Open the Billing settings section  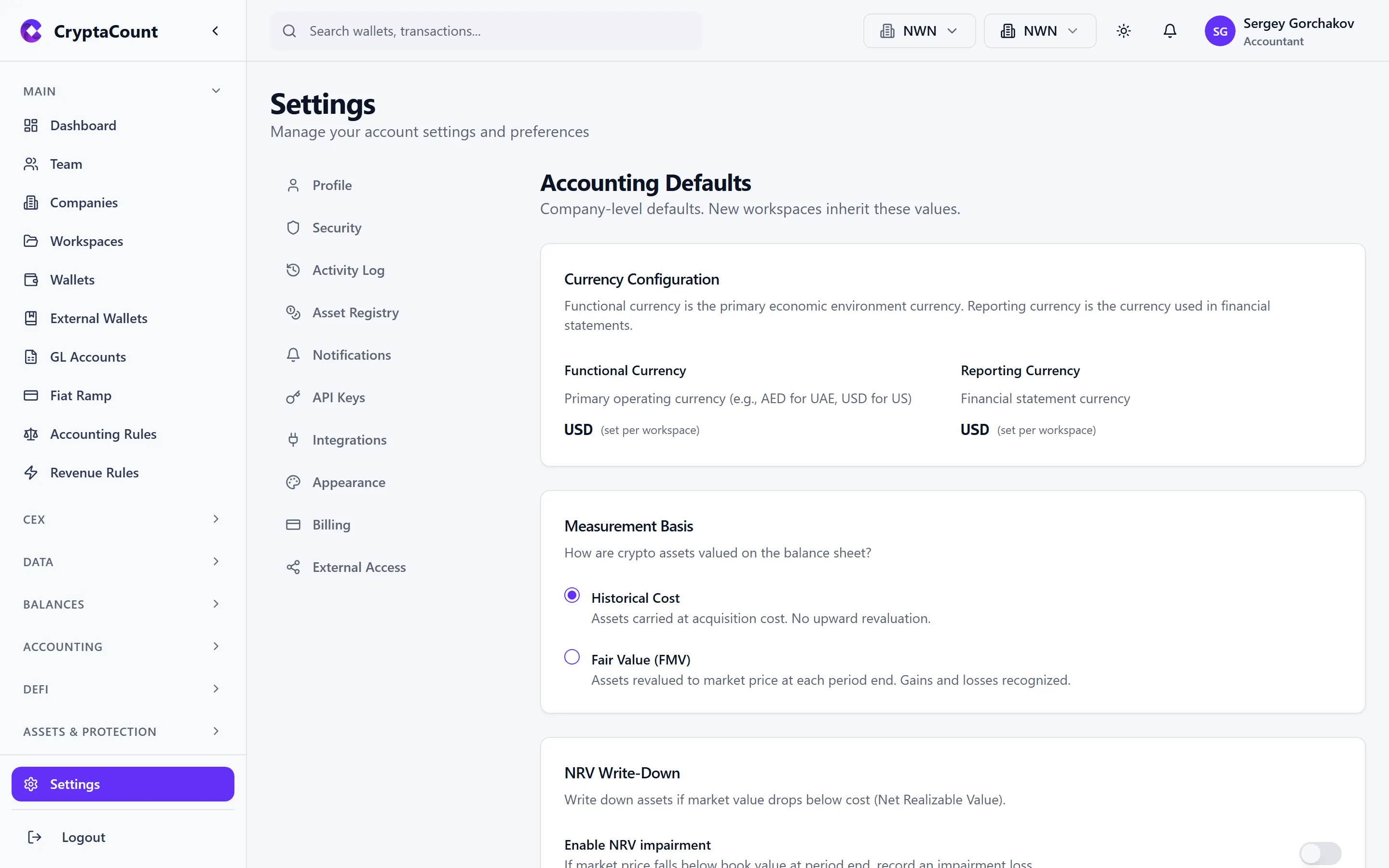[x=330, y=524]
